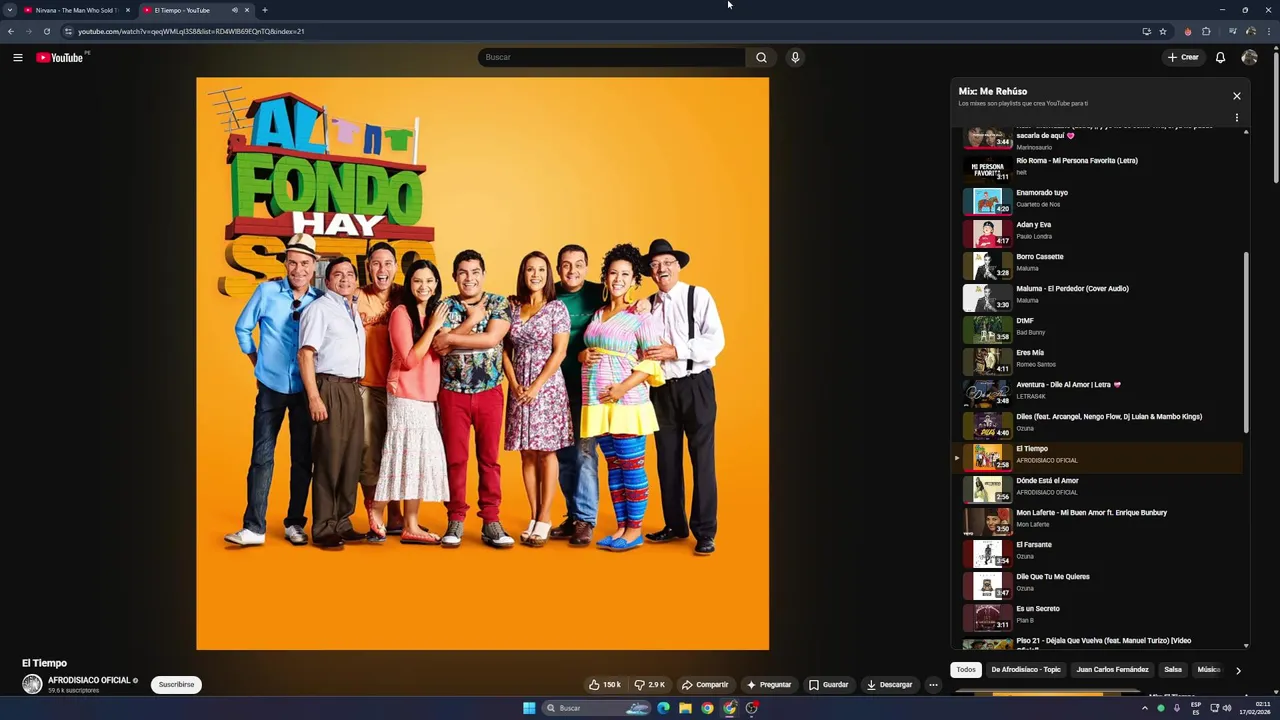This screenshot has height=720, width=1280.
Task: Play Enamorado tuyo from the mix
Action: pyautogui.click(x=1100, y=200)
